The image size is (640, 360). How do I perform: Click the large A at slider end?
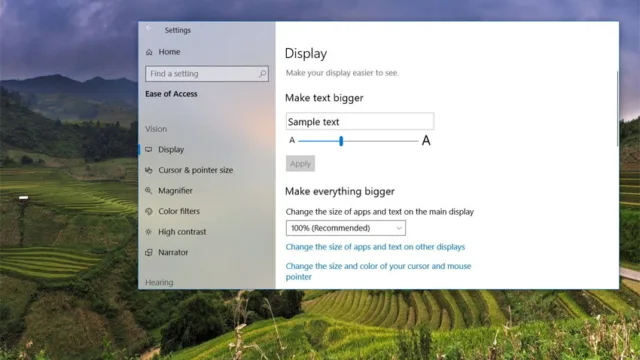point(426,140)
